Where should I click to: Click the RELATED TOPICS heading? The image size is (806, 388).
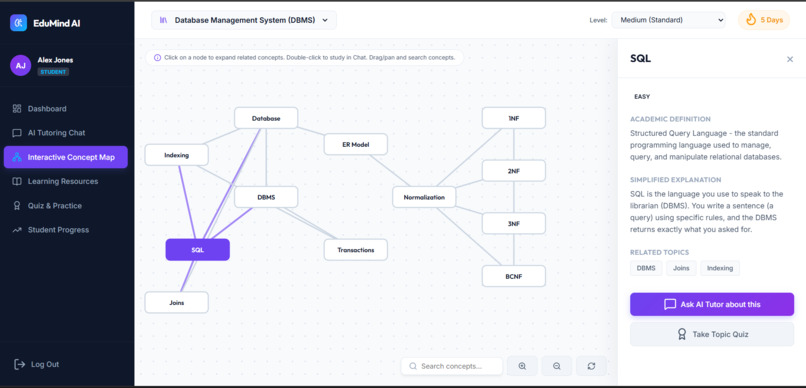coord(660,252)
